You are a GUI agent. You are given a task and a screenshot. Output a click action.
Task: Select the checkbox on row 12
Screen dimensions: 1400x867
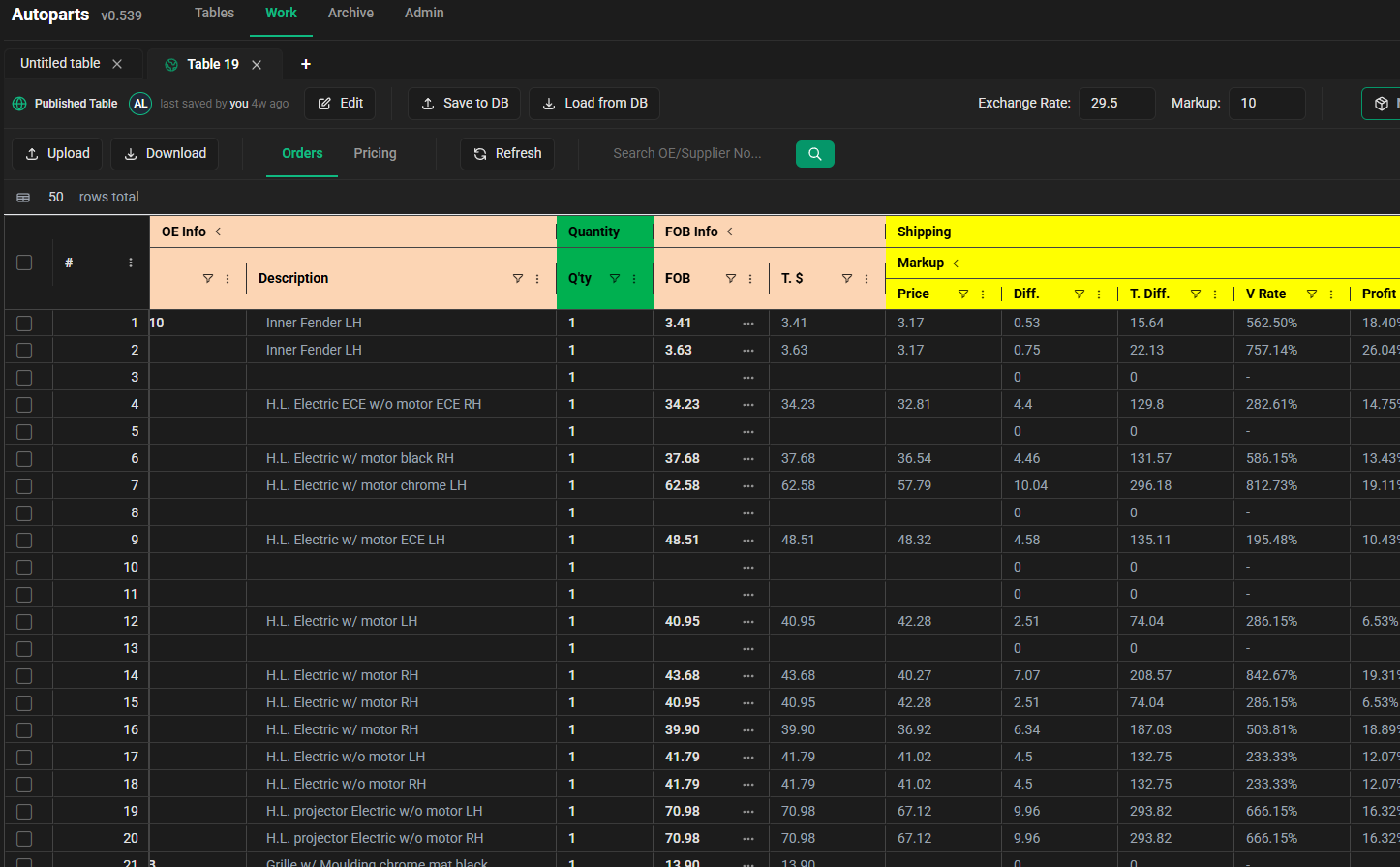click(x=23, y=621)
